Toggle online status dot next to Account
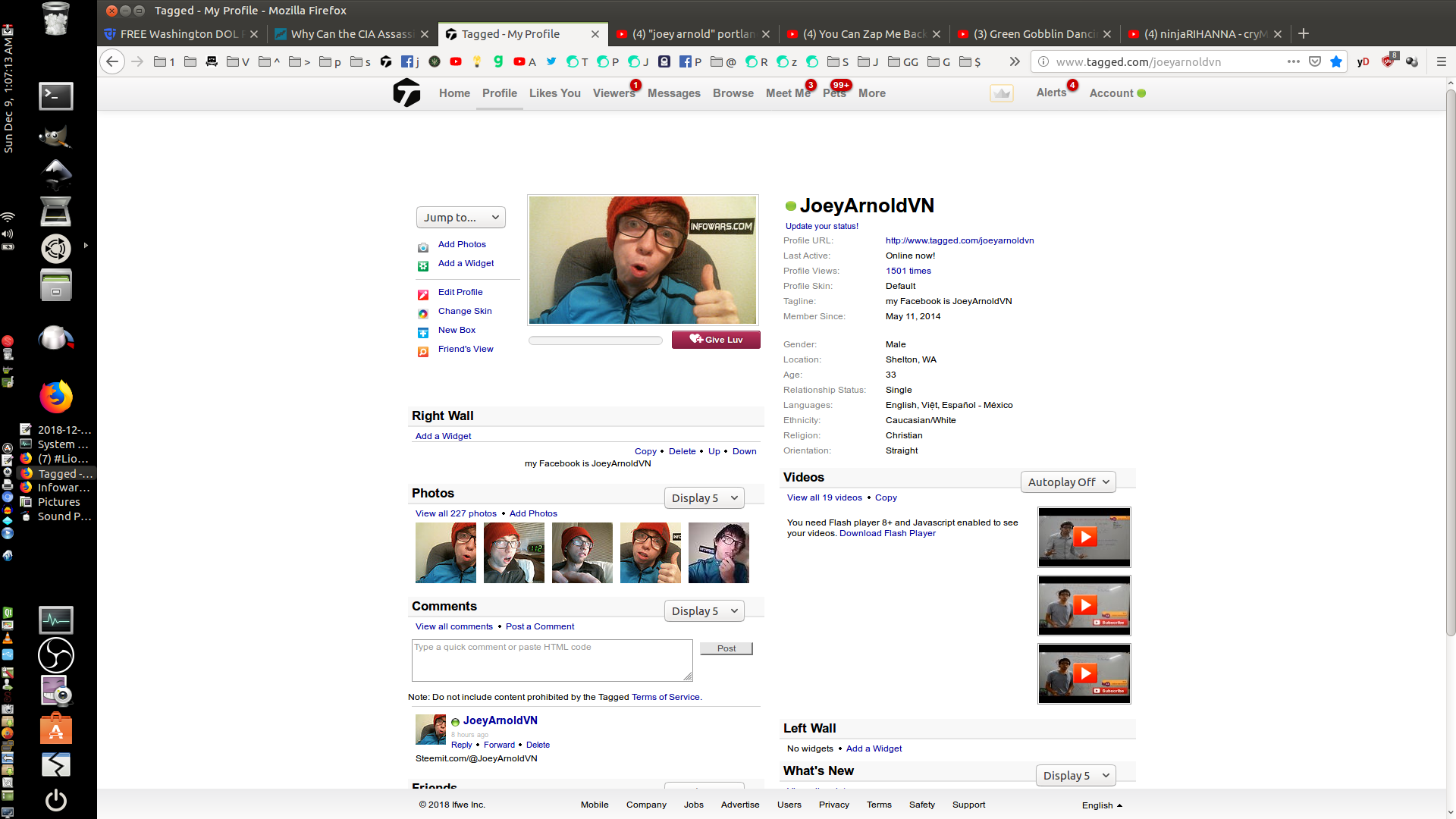1456x819 pixels. (1141, 93)
